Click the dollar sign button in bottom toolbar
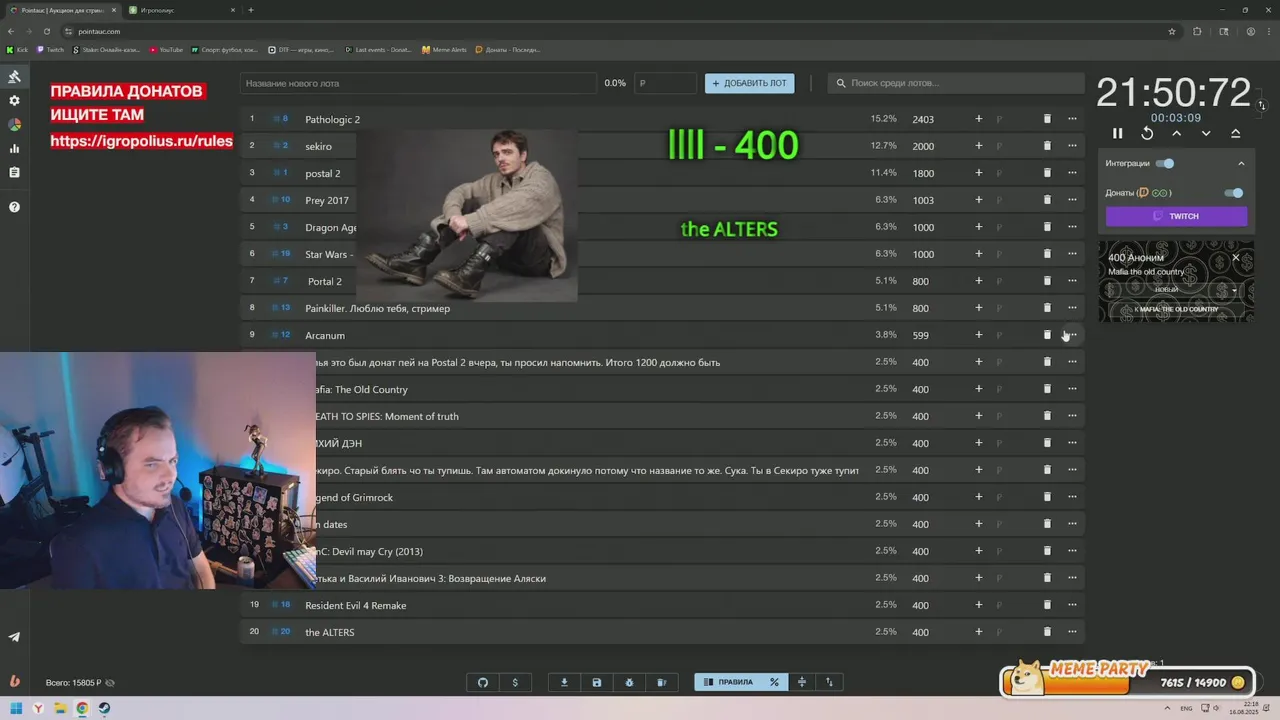This screenshot has height=720, width=1280. pyautogui.click(x=515, y=682)
